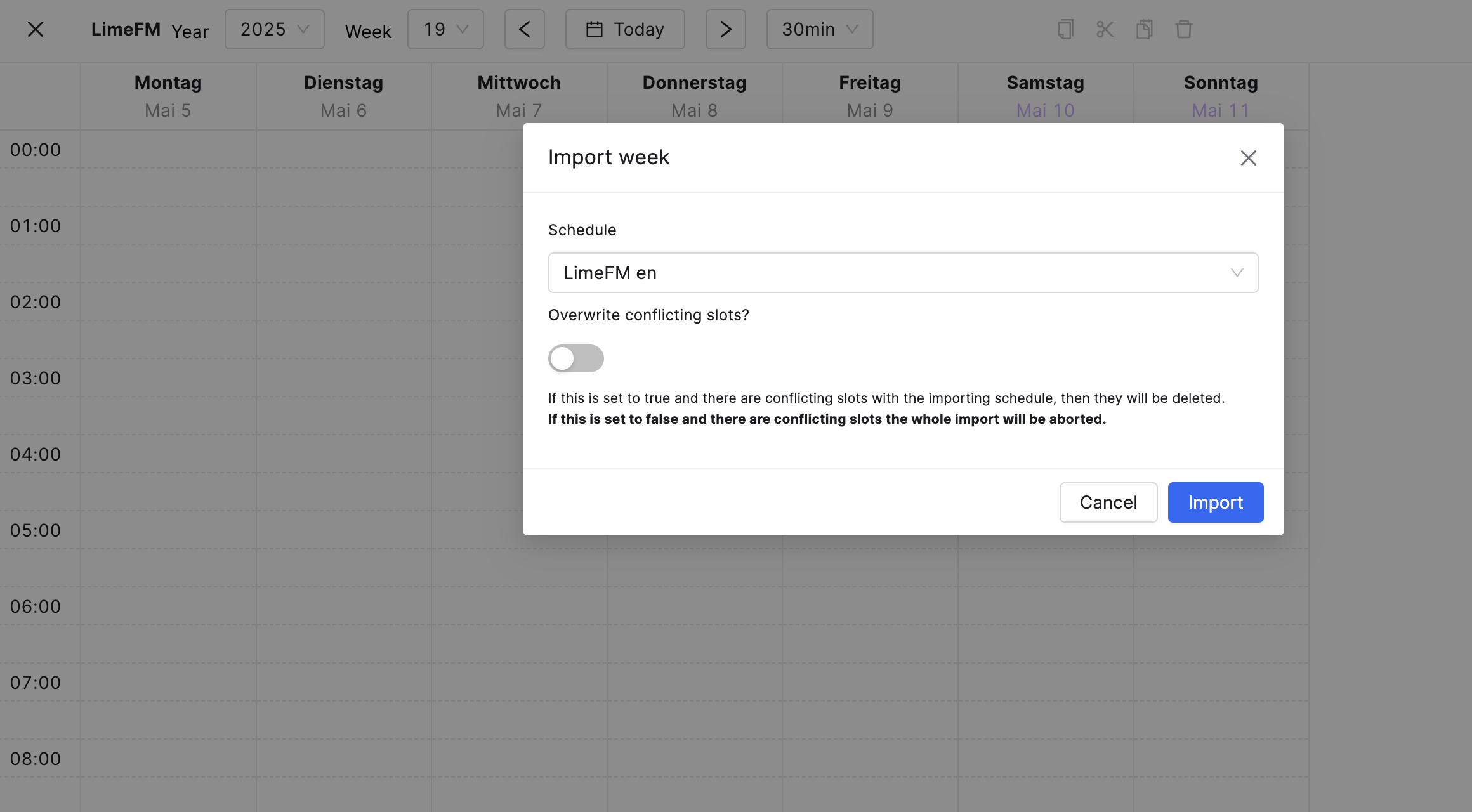Cancel the import week dialog

(1108, 502)
